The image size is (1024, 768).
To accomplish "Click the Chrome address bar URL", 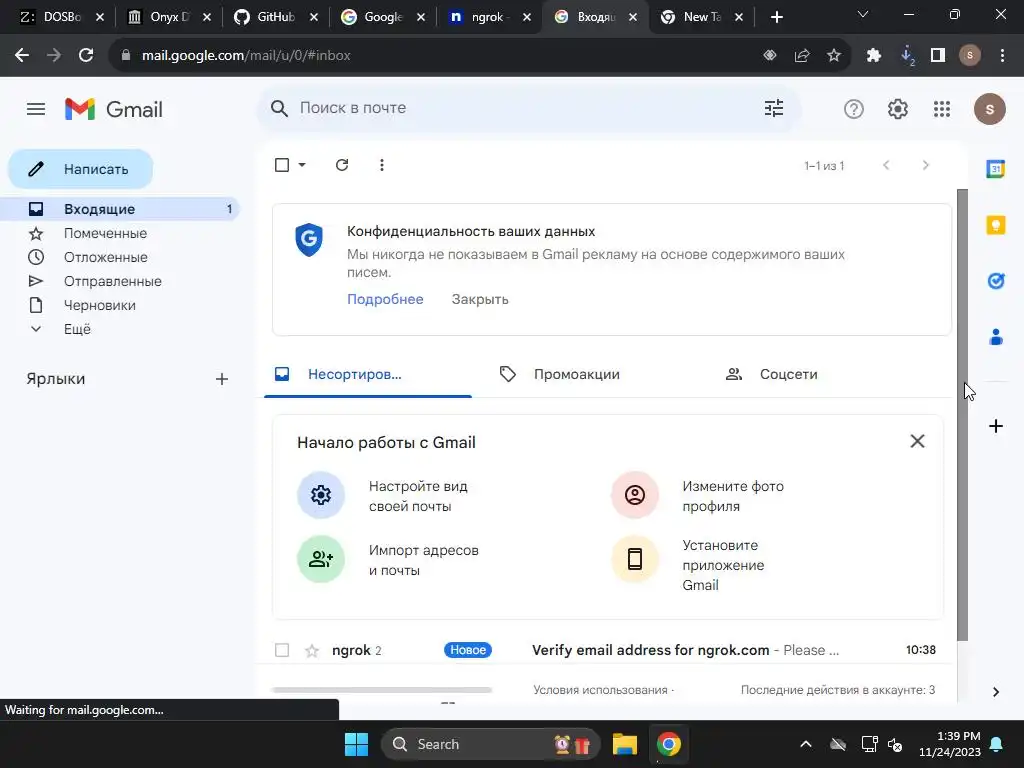I will point(246,56).
